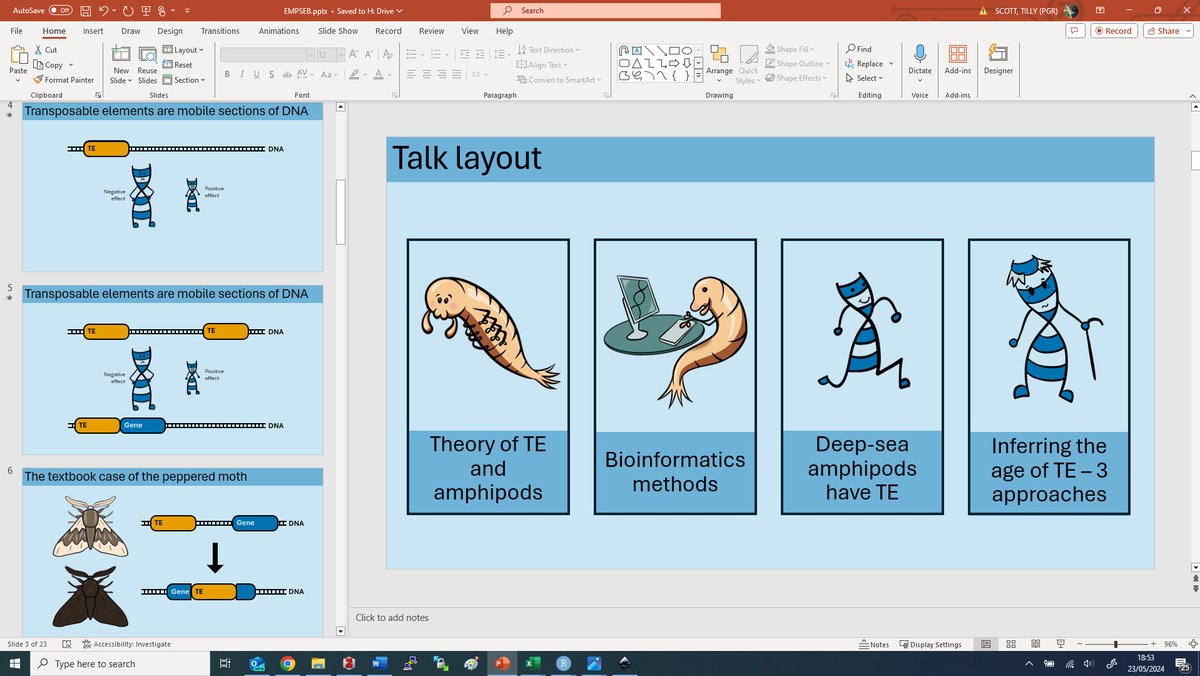Select slide 5 thumbnail
This screenshot has height=676, width=1200.
tap(173, 370)
